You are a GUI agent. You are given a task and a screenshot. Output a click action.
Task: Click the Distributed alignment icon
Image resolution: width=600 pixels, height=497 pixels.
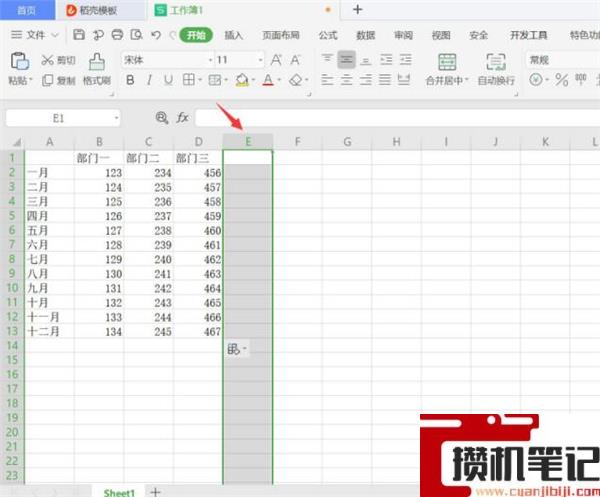click(x=404, y=80)
